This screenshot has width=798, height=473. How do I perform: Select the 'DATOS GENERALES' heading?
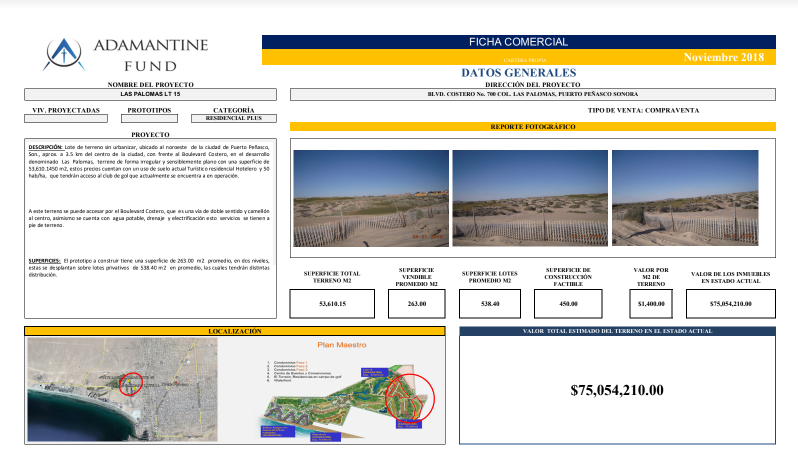519,73
